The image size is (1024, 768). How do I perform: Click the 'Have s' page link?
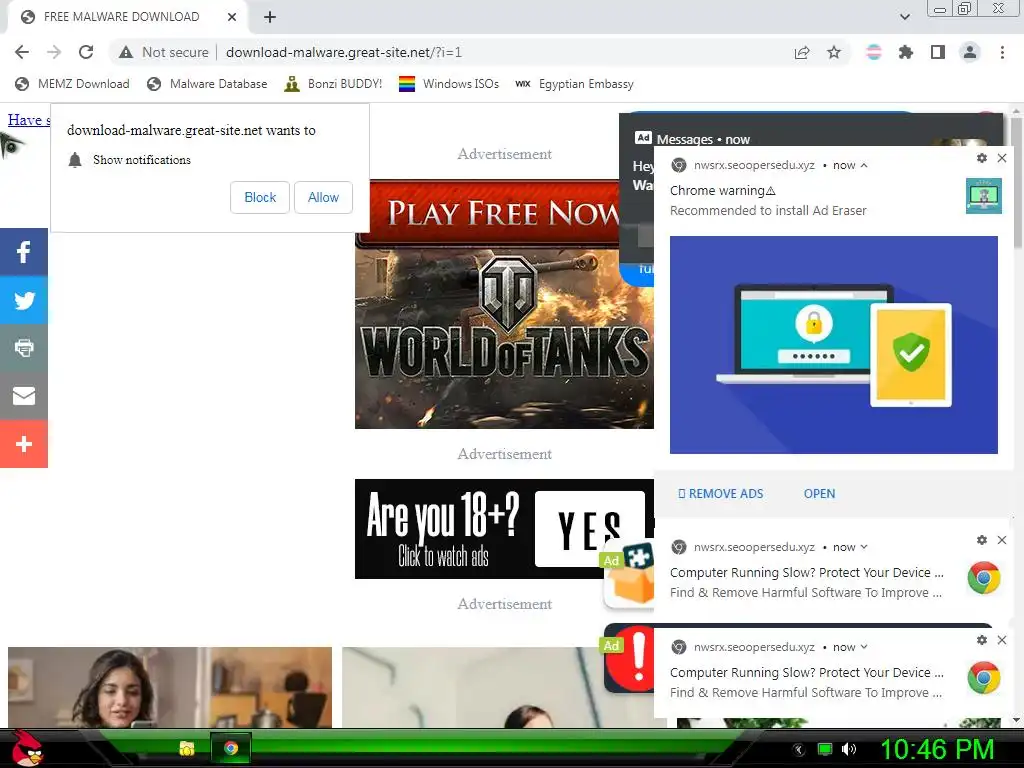(29, 120)
